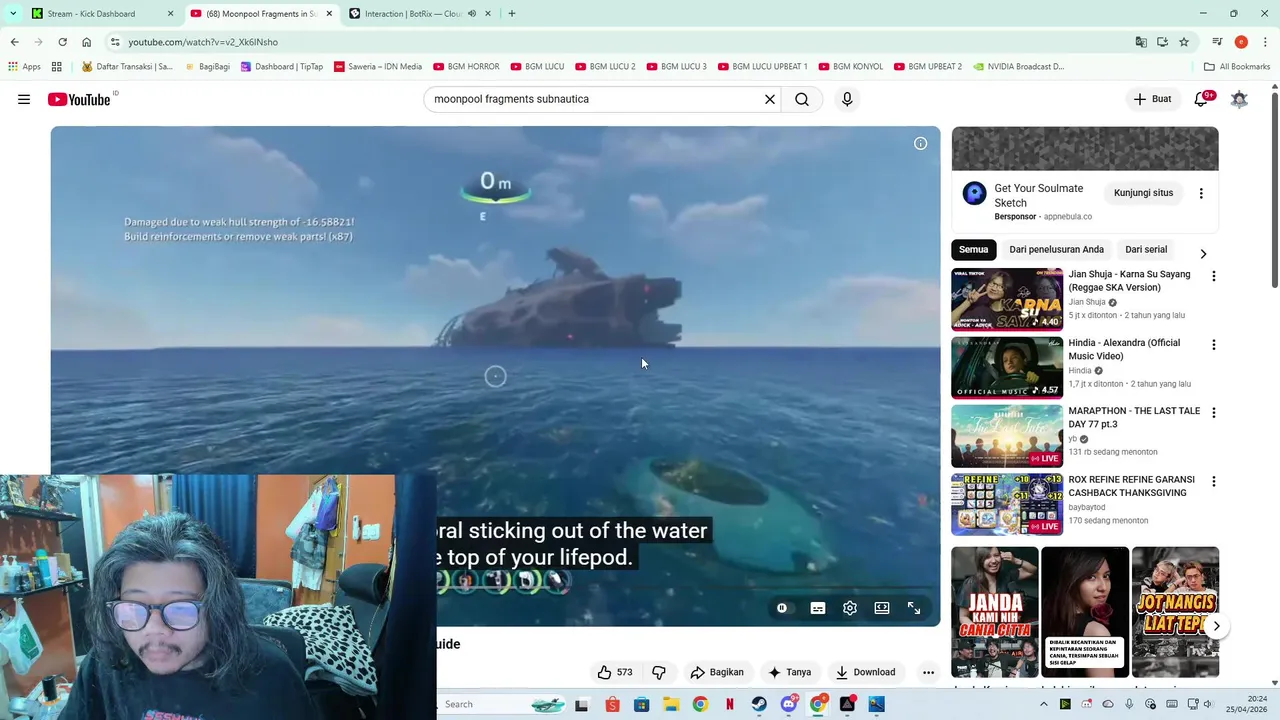Open the Buat create menu
1280x720 pixels.
[x=1152, y=99]
